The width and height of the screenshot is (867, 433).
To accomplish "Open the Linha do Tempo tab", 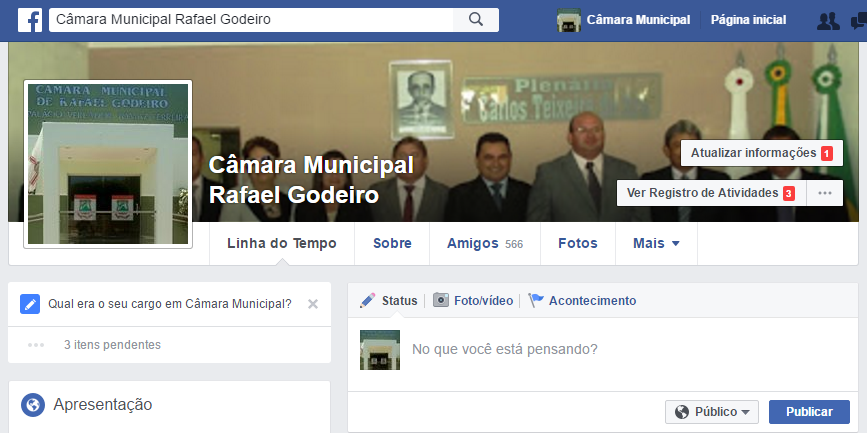I will point(282,243).
